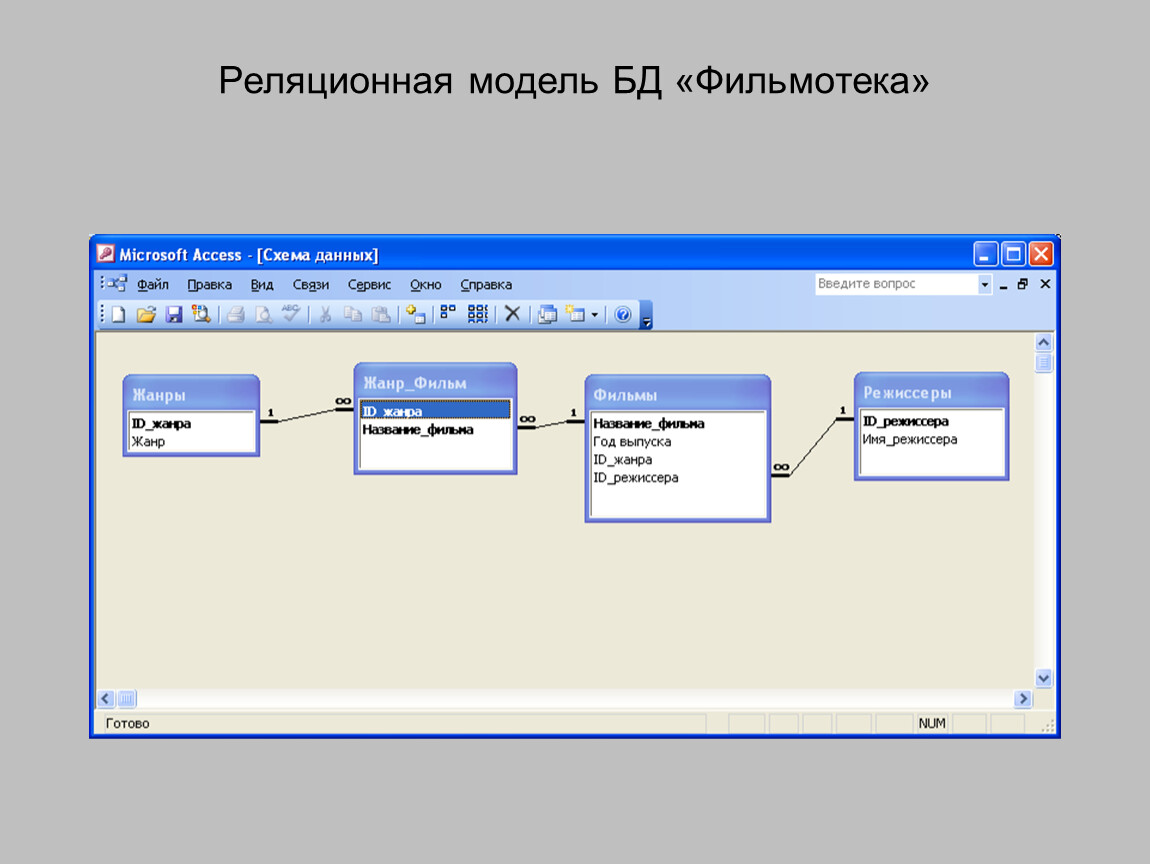Open the Файл menu

tap(152, 285)
